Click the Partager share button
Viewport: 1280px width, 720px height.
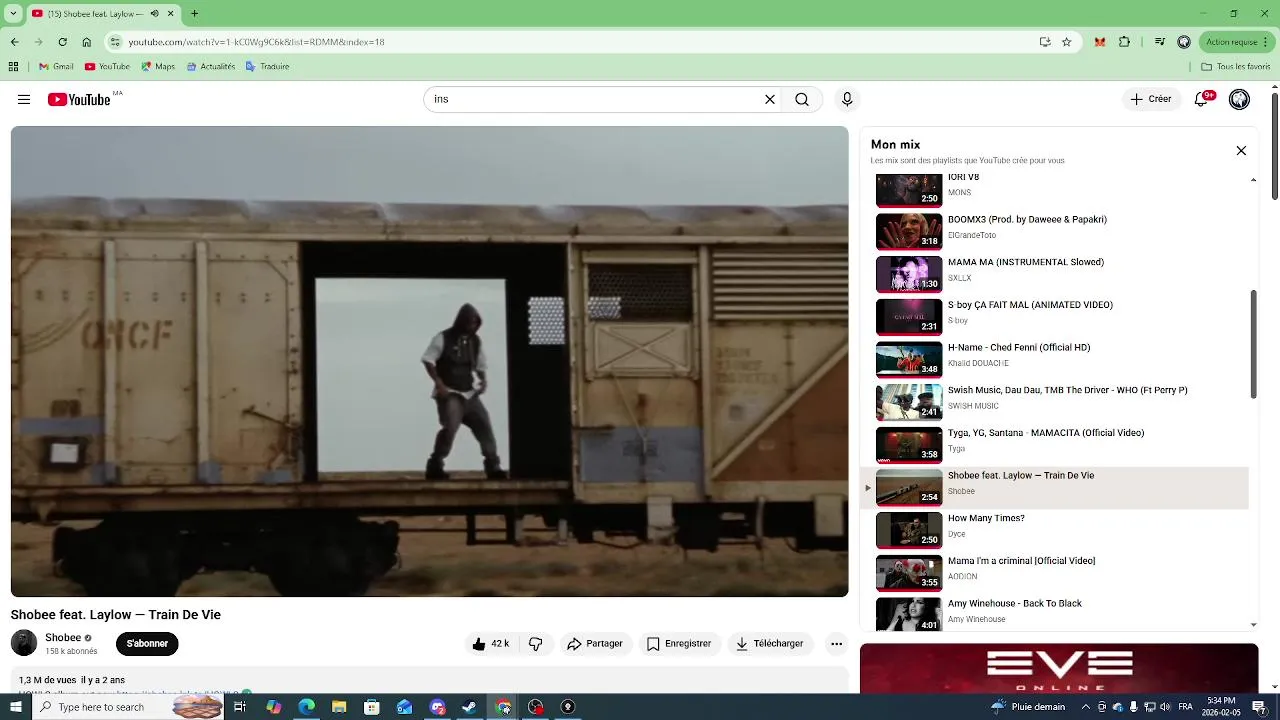595,644
